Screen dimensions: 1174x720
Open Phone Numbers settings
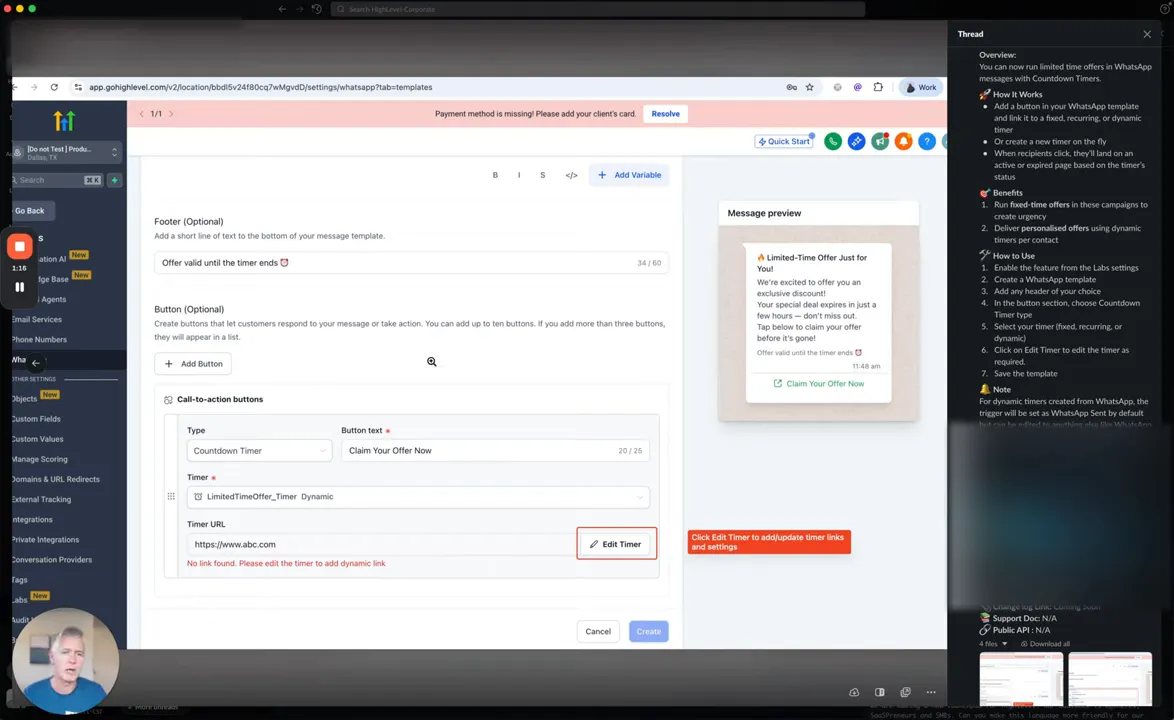pyautogui.click(x=39, y=340)
